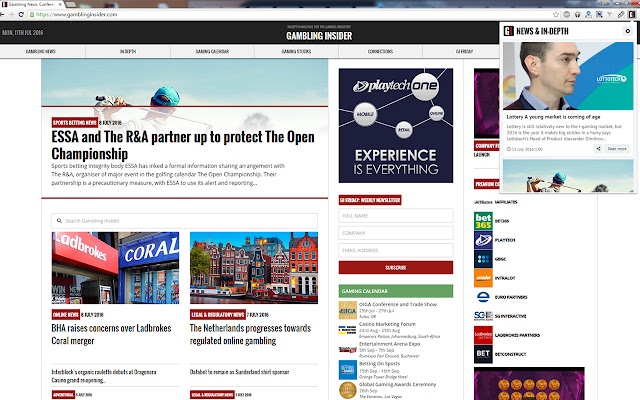Click the Ladbrokes Partners red logo
The height and width of the screenshot is (400, 640).
(483, 335)
